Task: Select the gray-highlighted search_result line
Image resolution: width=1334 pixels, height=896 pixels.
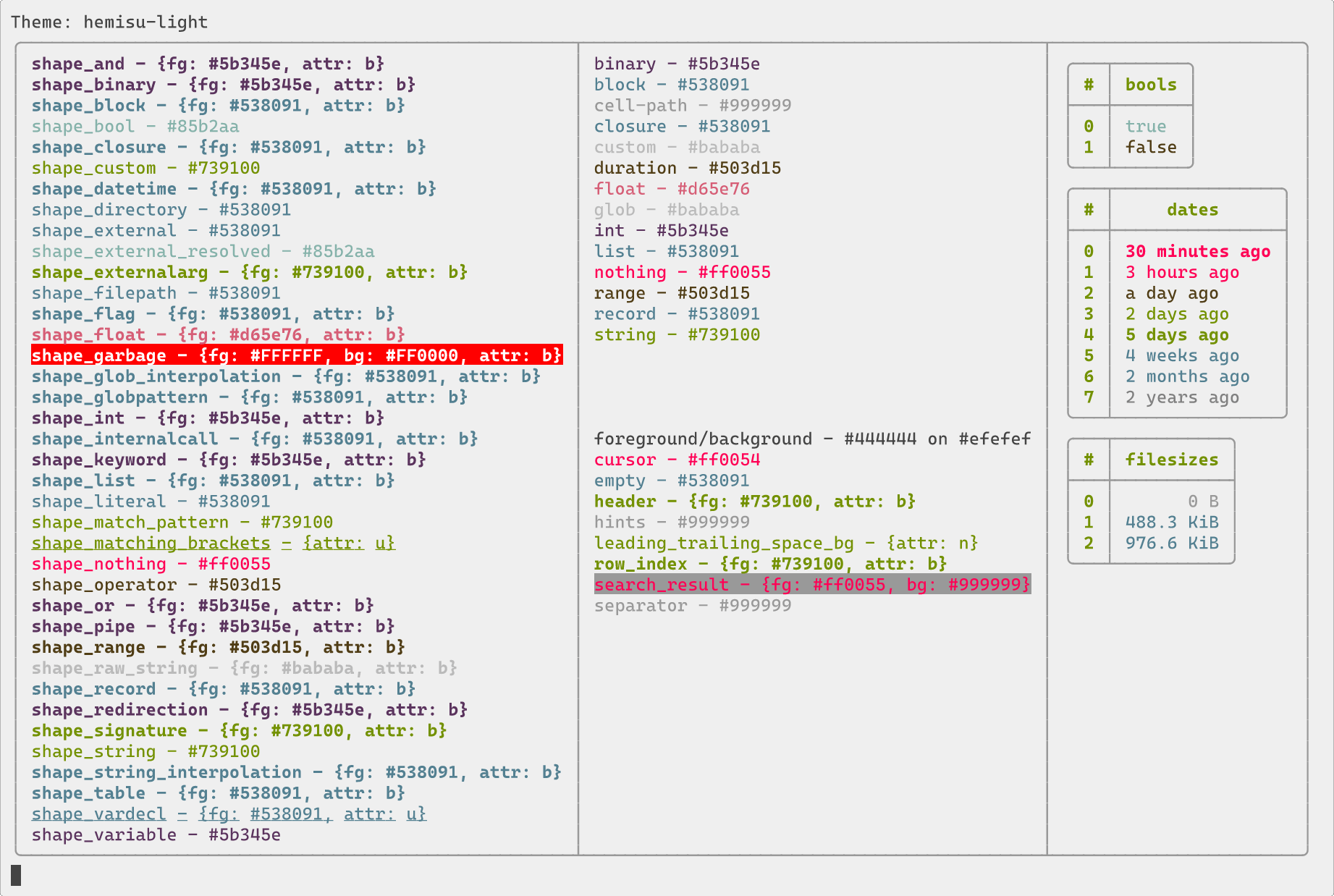Action: pyautogui.click(x=812, y=585)
